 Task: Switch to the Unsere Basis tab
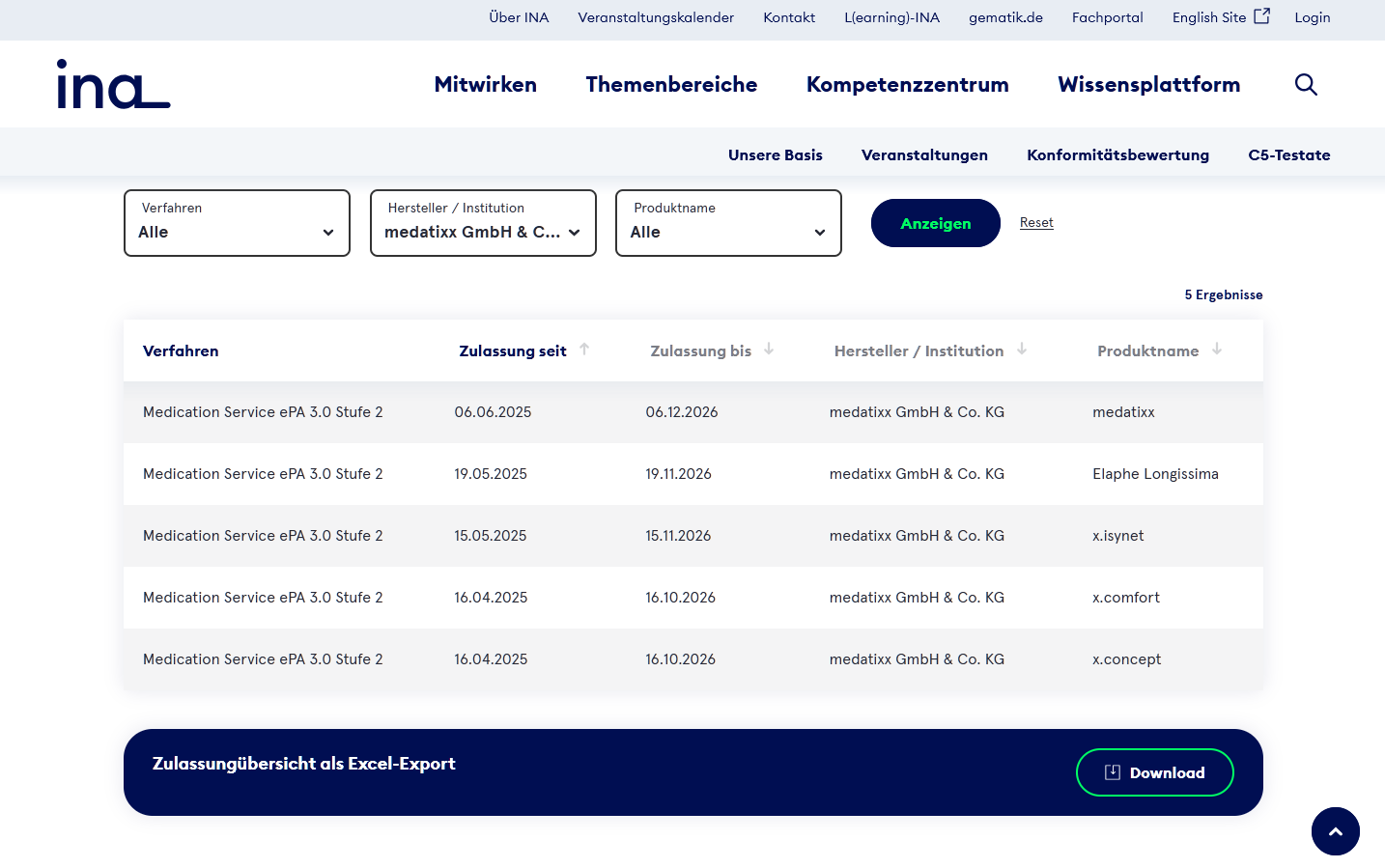tap(776, 154)
